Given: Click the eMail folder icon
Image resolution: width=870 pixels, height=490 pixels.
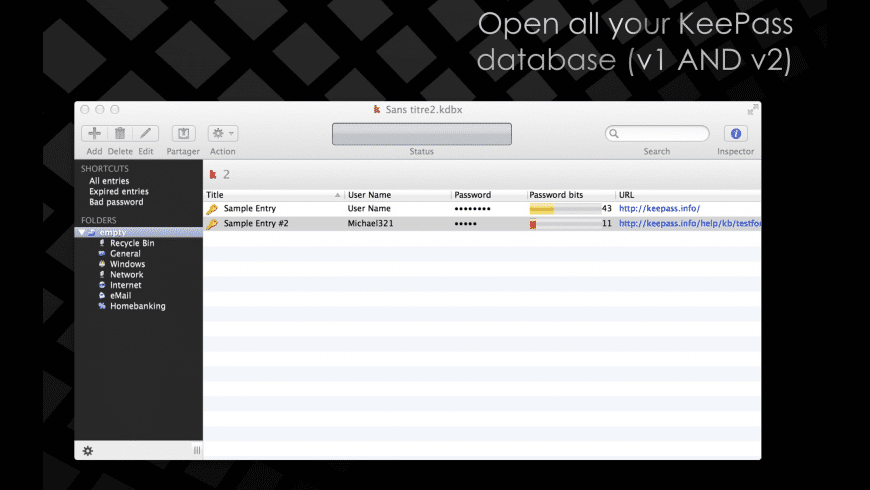Looking at the screenshot, I should click(102, 296).
